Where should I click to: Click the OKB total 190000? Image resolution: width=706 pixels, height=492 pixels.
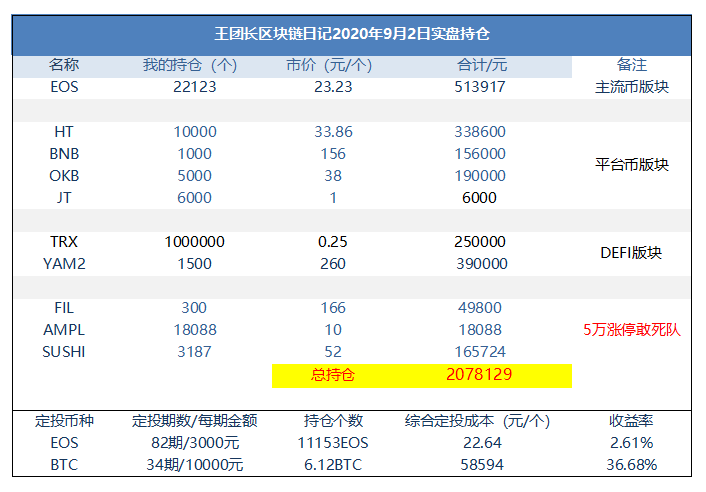480,176
